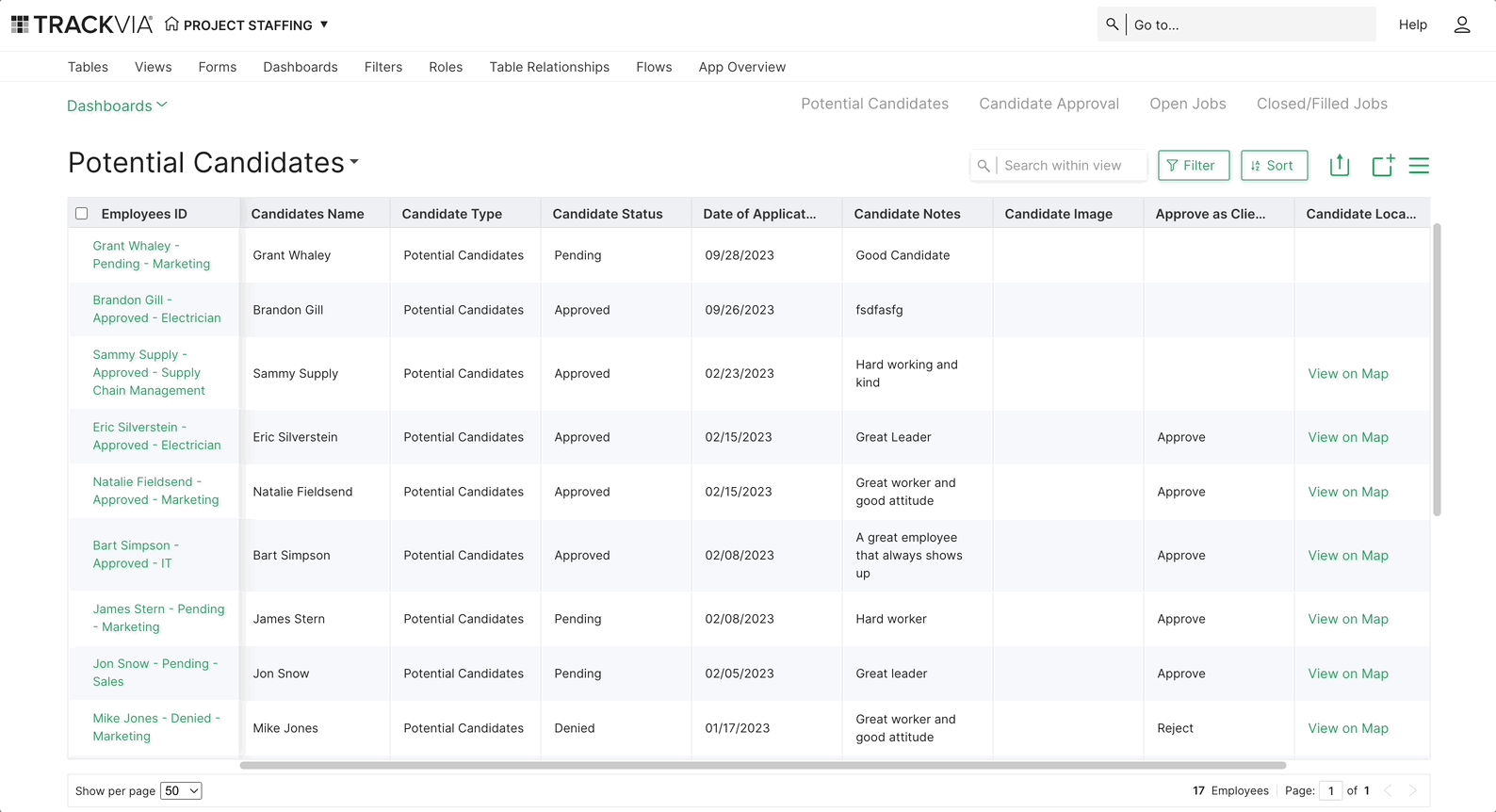Viewport: 1496px width, 812px height.
Task: Open Jon Snow - Pending - Sales record
Action: 154,673
